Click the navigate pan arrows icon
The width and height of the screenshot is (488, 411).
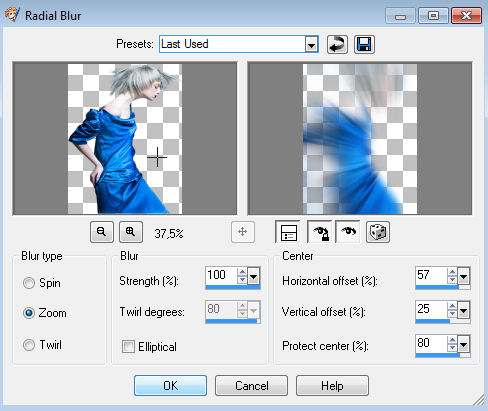[243, 232]
